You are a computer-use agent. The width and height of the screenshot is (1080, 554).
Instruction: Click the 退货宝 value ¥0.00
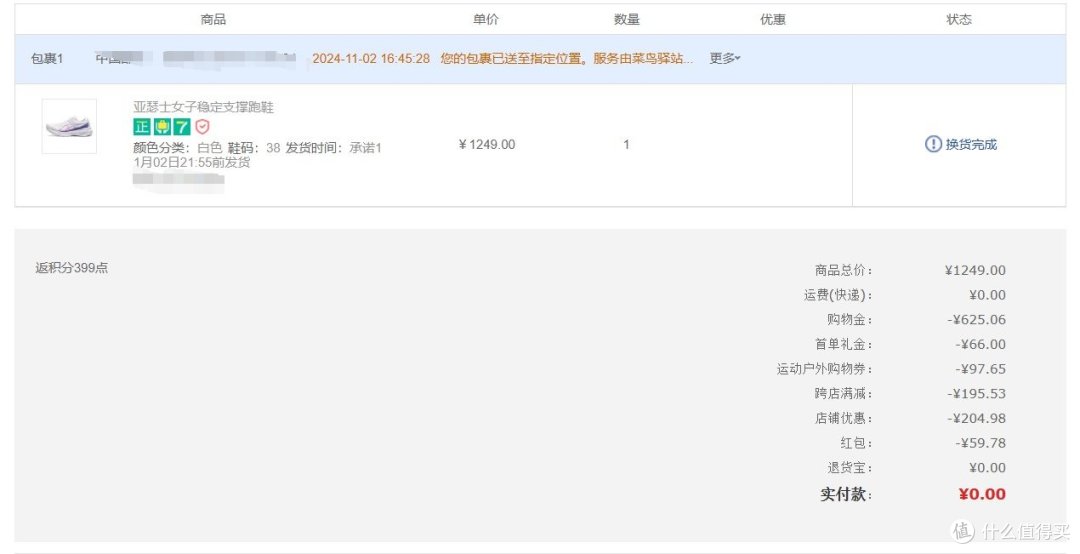(987, 468)
